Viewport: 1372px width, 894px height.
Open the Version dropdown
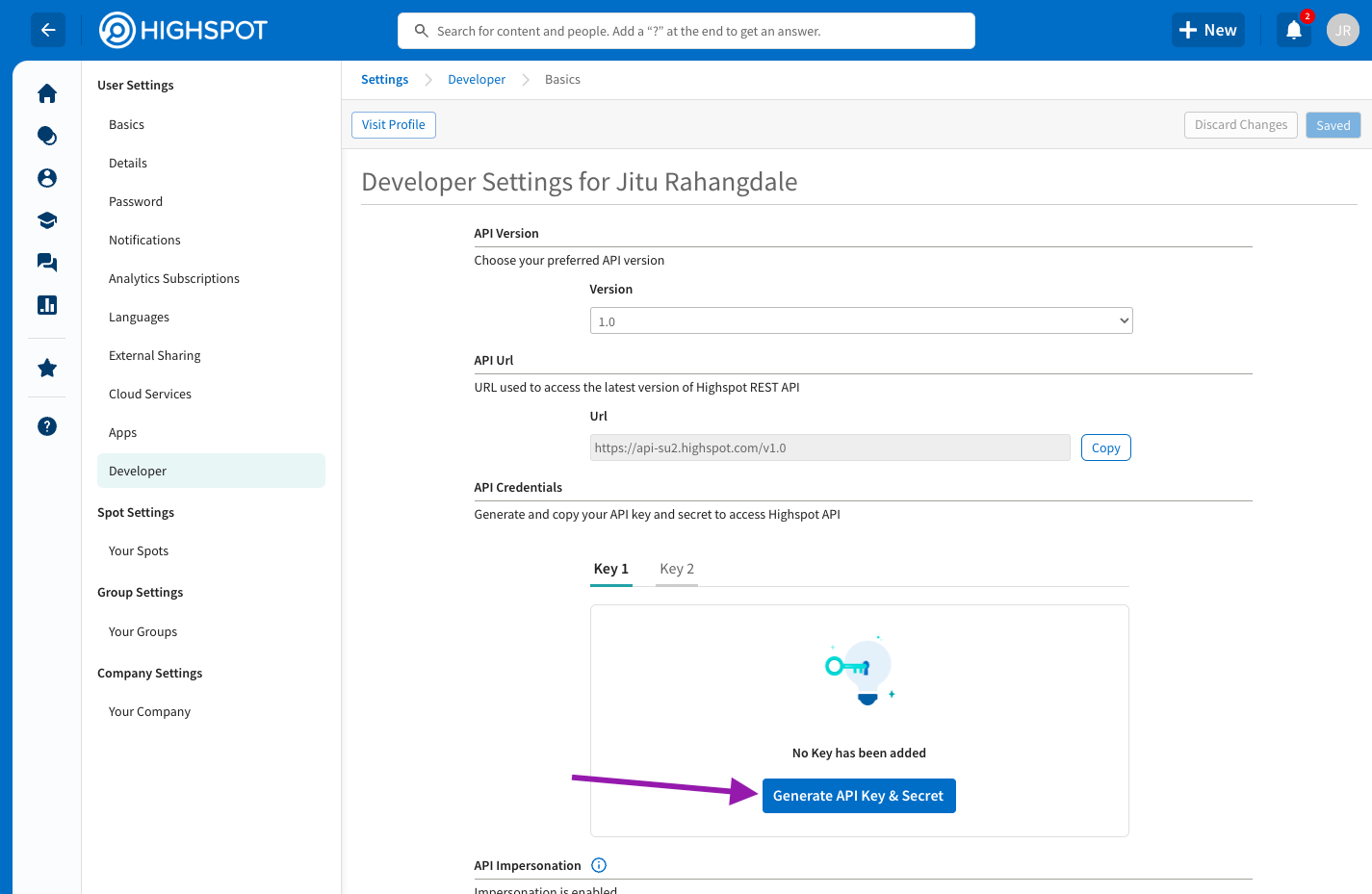[x=861, y=320]
